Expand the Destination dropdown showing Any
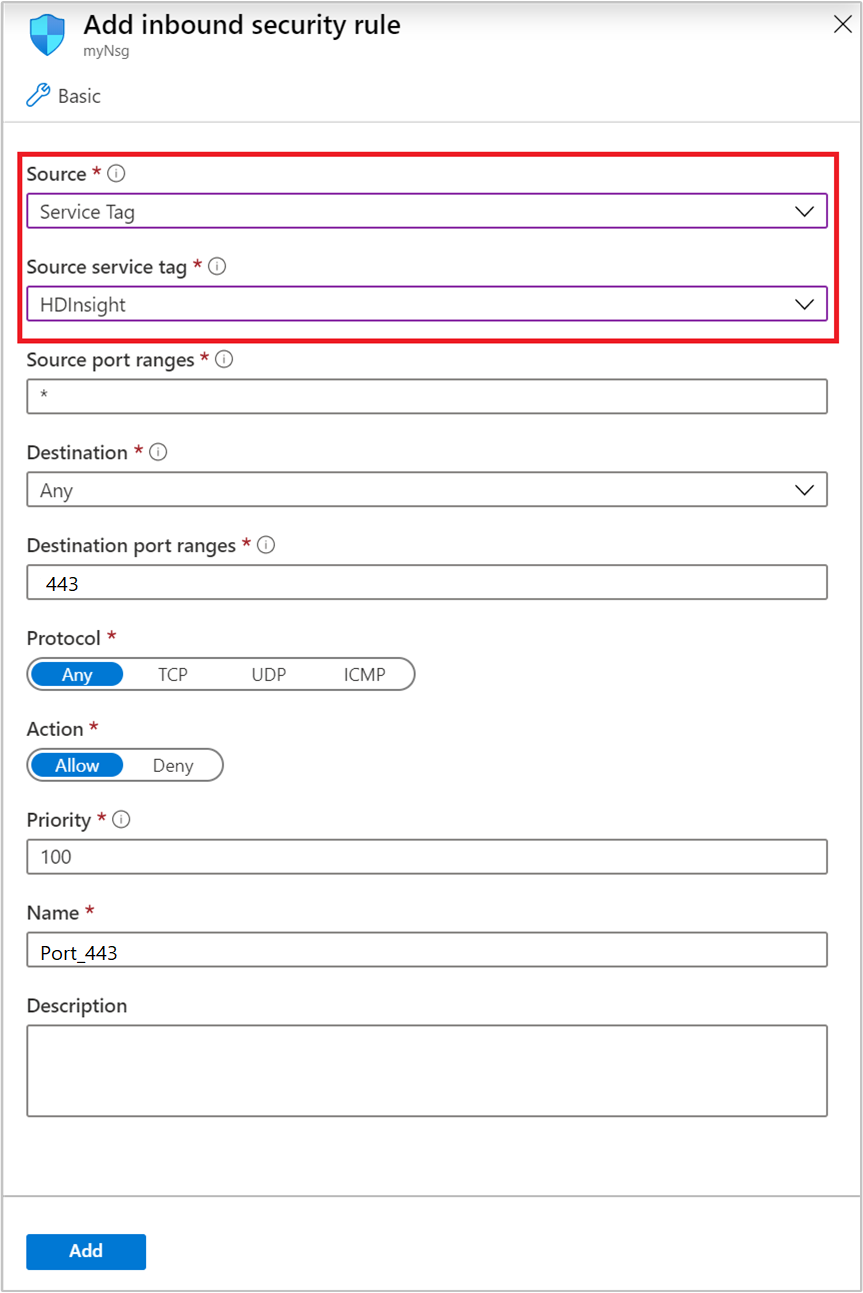 (426, 490)
